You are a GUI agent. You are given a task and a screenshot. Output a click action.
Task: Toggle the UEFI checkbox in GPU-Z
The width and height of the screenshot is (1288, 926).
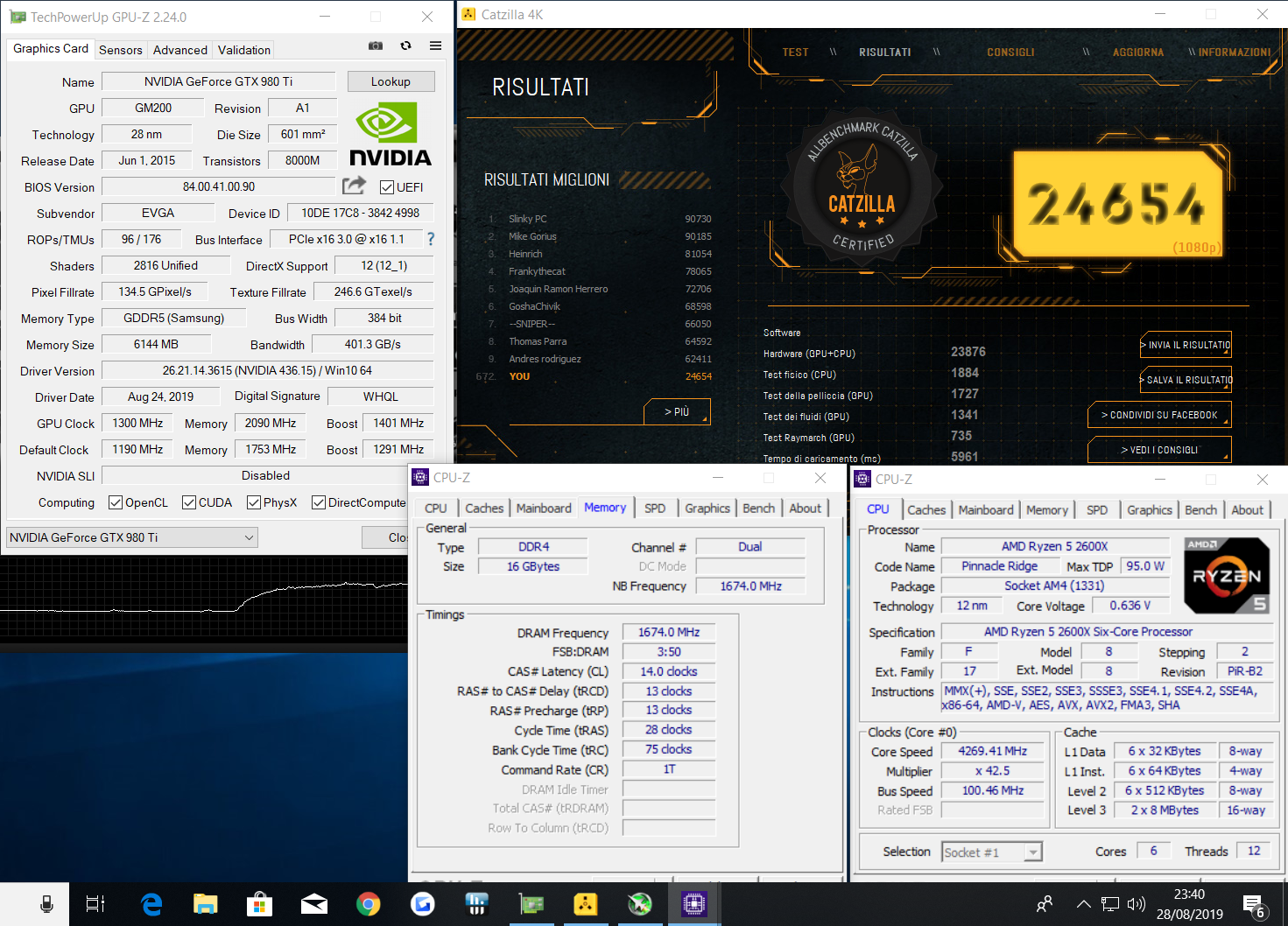pyautogui.click(x=386, y=187)
